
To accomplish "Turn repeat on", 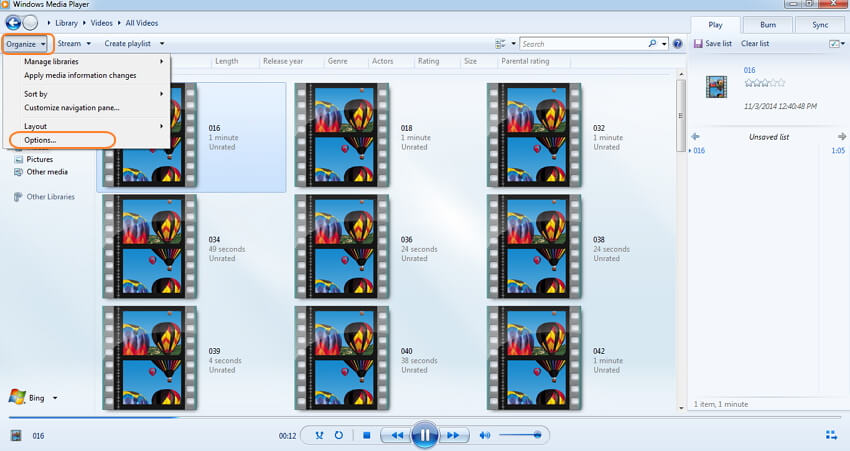I will click(339, 435).
